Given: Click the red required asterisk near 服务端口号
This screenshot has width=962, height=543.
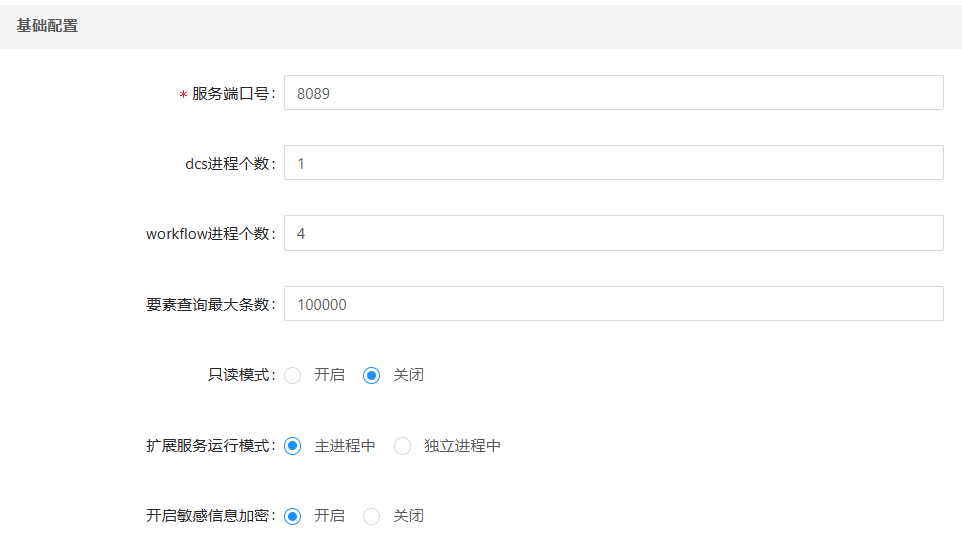Looking at the screenshot, I should coord(183,95).
